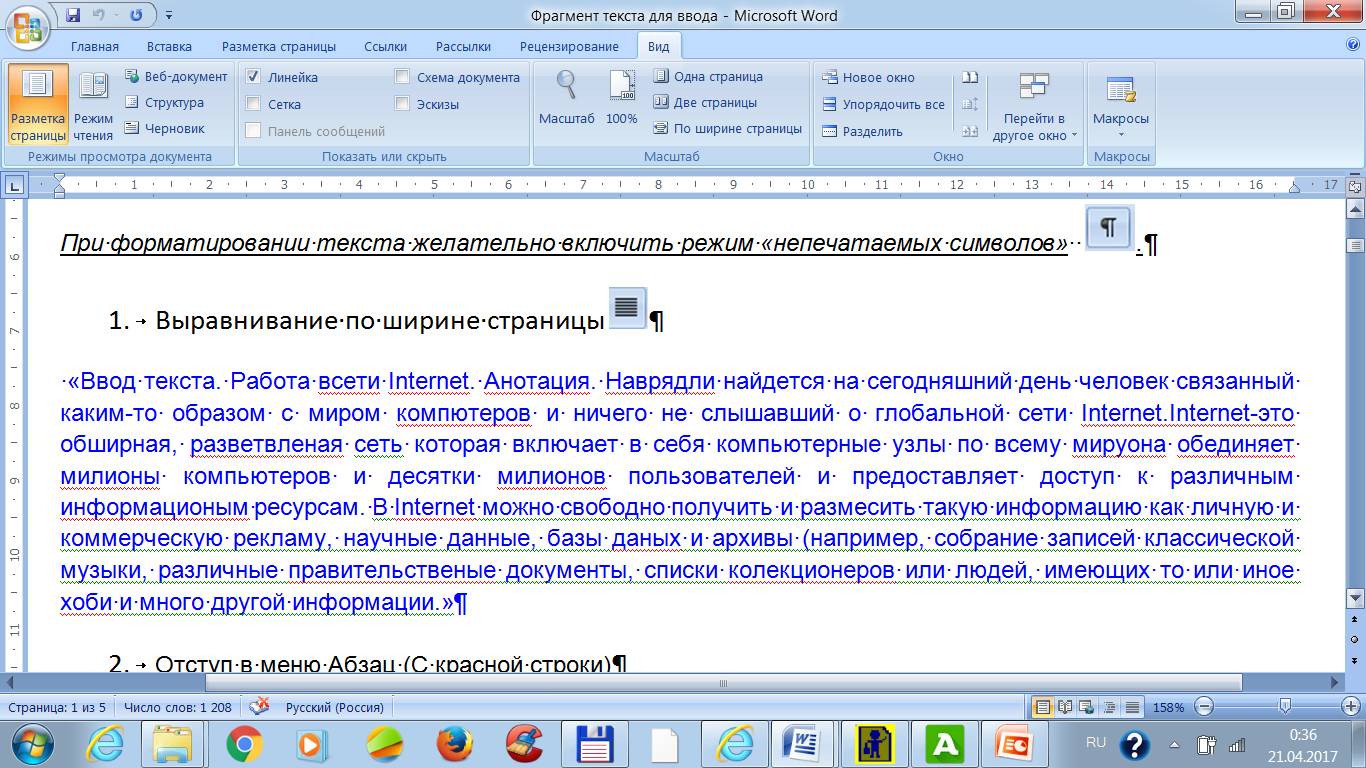Open Quick Access toolbar customize dropdown
The image size is (1366, 768).
pyautogui.click(x=168, y=15)
